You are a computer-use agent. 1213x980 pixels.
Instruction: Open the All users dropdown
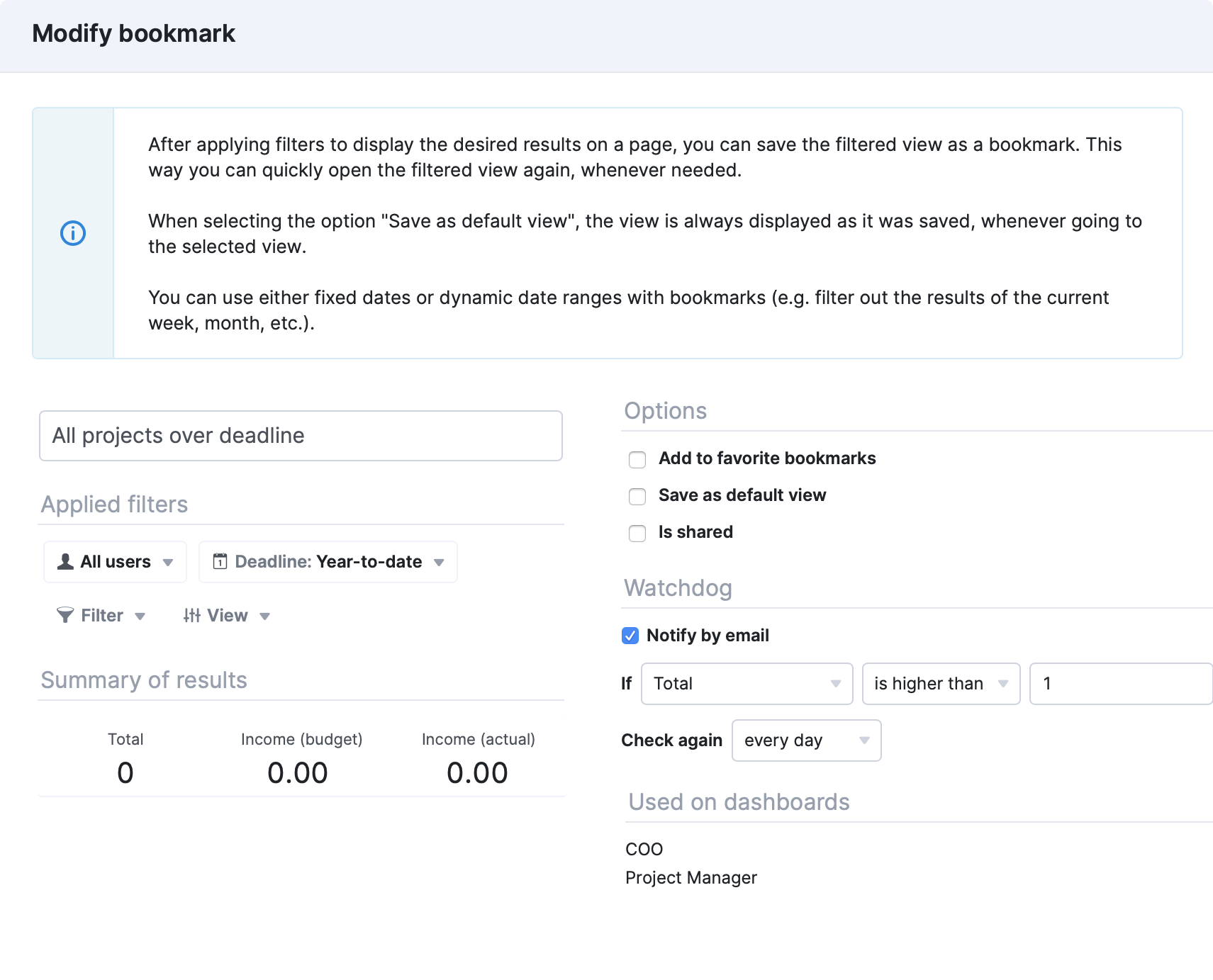click(115, 562)
